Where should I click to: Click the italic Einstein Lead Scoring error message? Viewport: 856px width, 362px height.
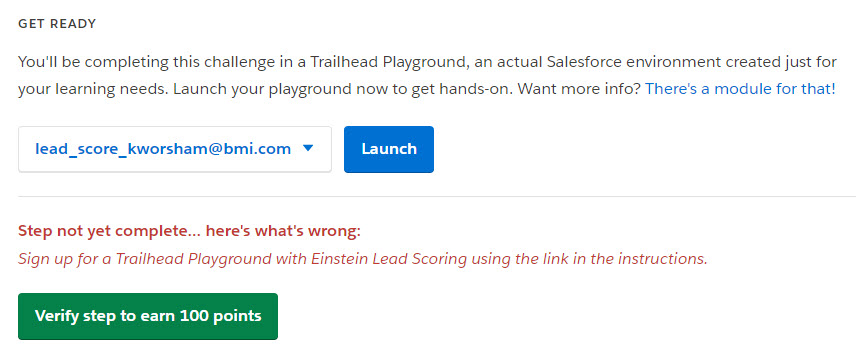click(362, 259)
